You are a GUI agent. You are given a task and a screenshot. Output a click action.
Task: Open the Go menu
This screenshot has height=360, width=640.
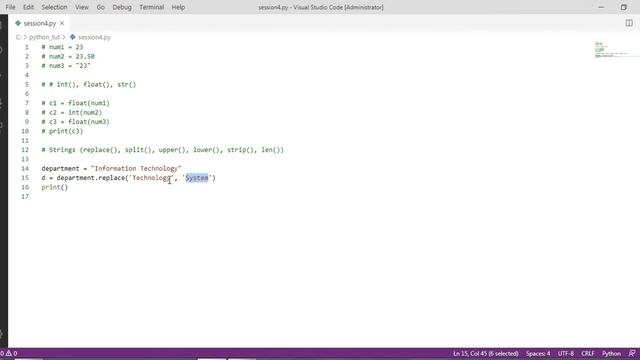[x=100, y=7]
